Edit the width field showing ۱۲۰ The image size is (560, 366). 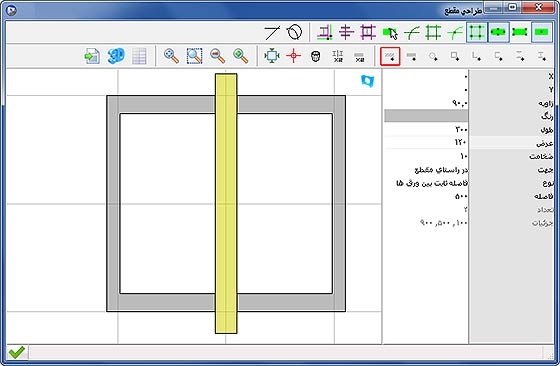point(426,142)
